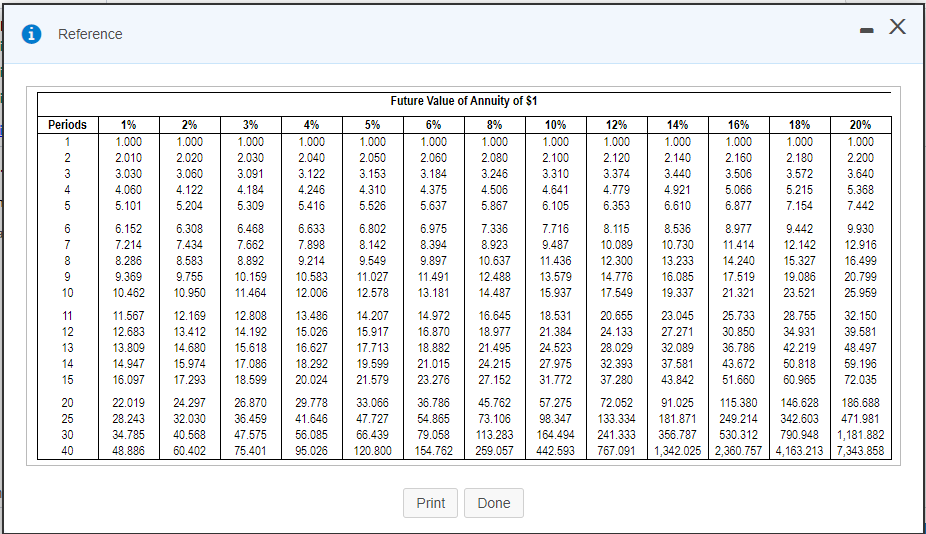Click value 29.778 in the 4% column
926x534 pixels.
[x=311, y=403]
